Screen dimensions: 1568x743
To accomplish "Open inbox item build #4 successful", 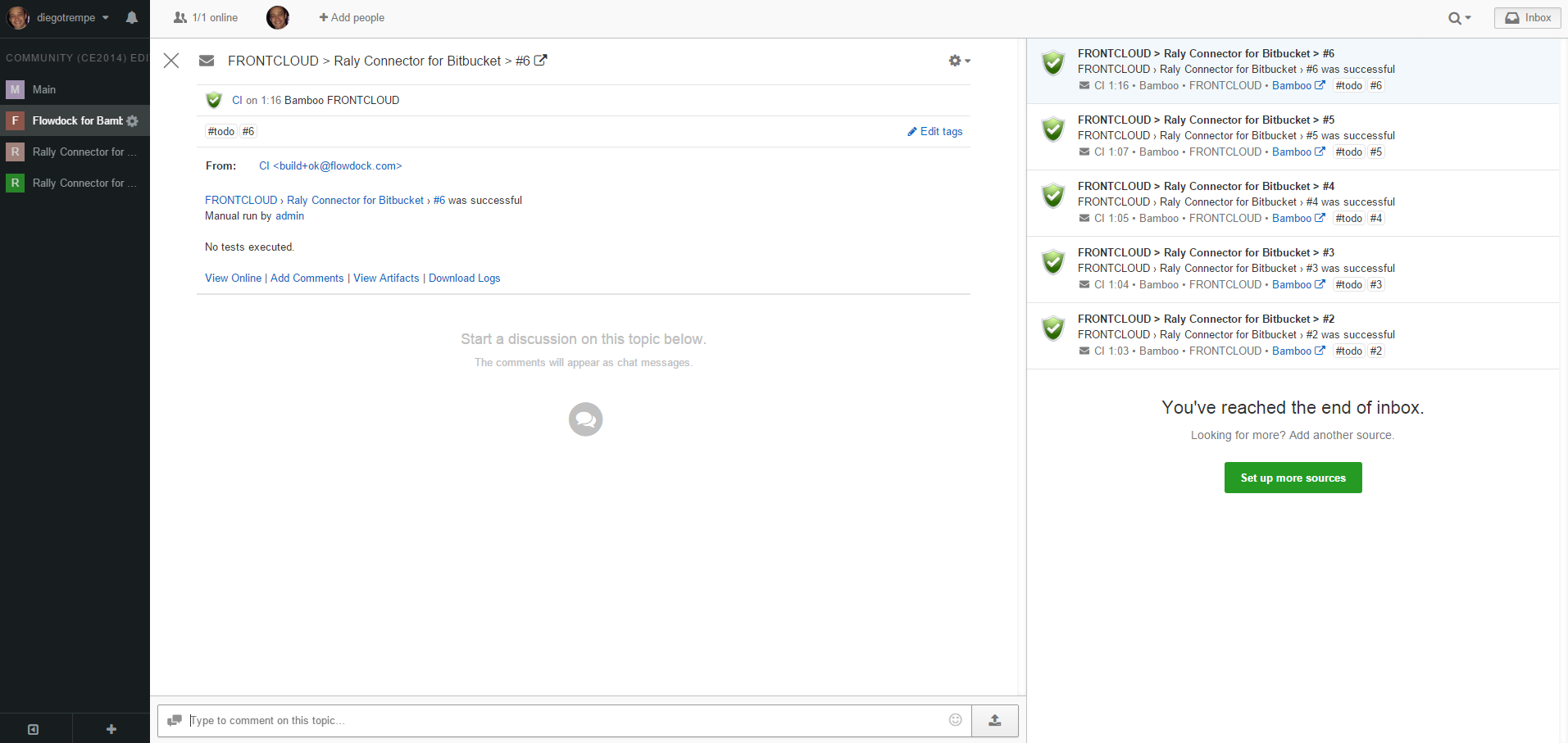I will pyautogui.click(x=1293, y=203).
